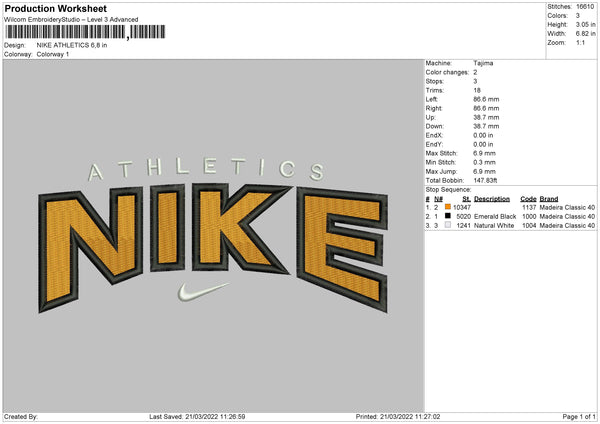Click the 'Brand' column header

click(x=549, y=199)
